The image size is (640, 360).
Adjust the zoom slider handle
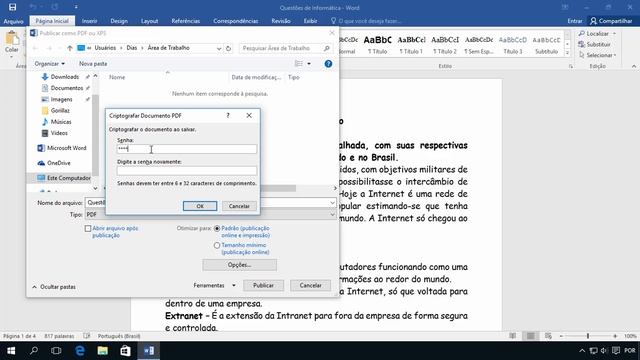point(588,336)
